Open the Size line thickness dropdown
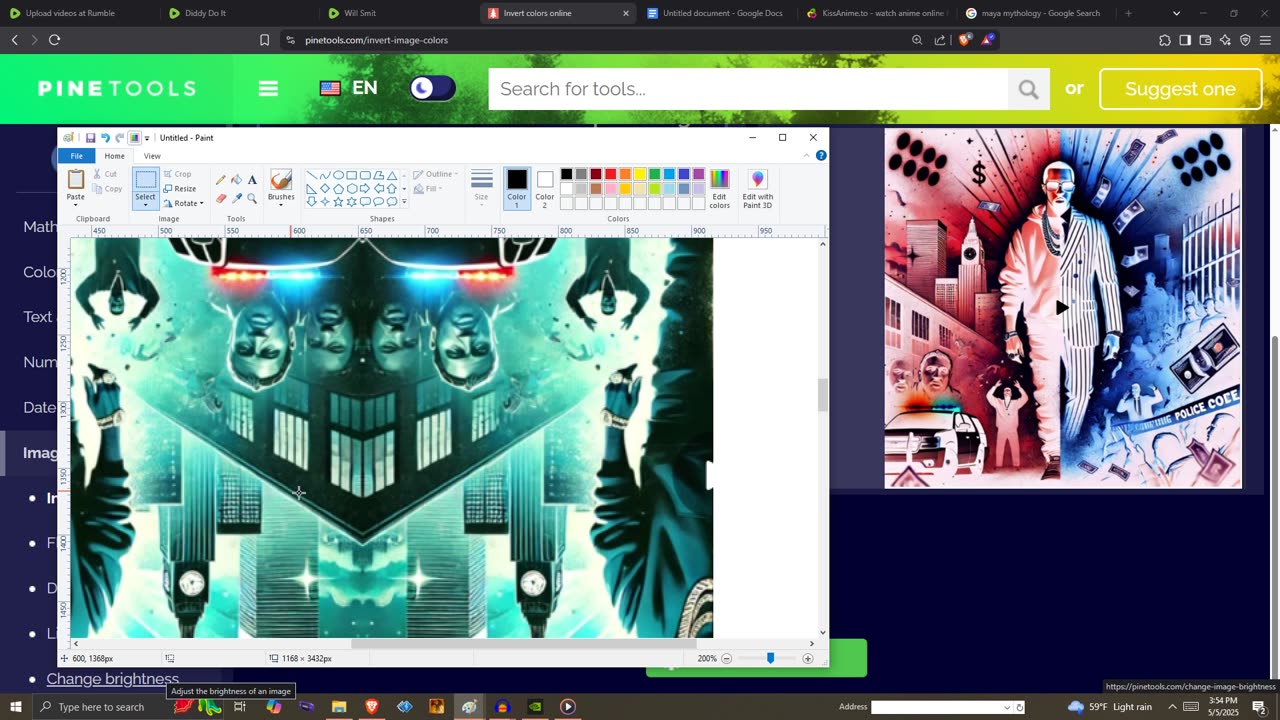This screenshot has width=1280, height=720. click(x=482, y=187)
